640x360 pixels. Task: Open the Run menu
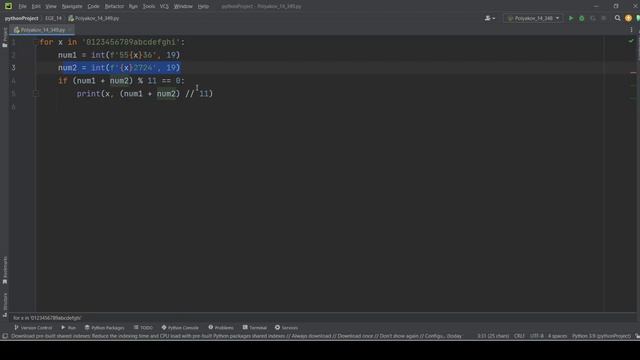coord(133,7)
